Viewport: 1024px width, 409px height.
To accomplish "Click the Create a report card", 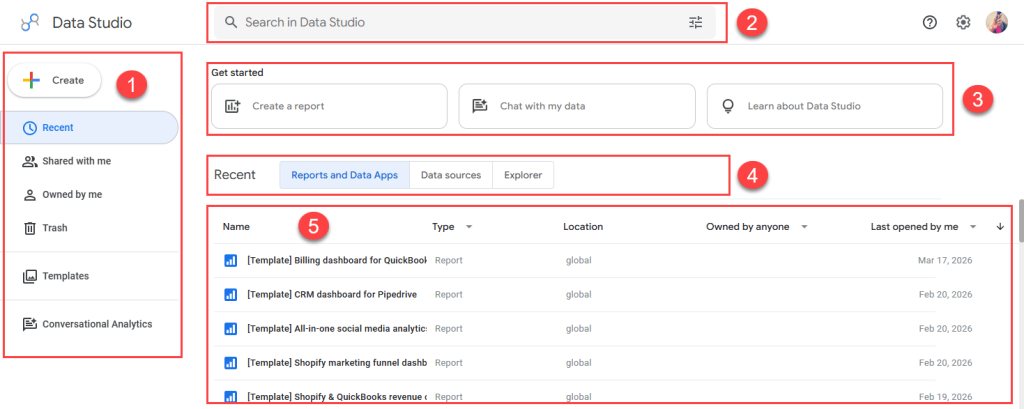I will coord(329,106).
